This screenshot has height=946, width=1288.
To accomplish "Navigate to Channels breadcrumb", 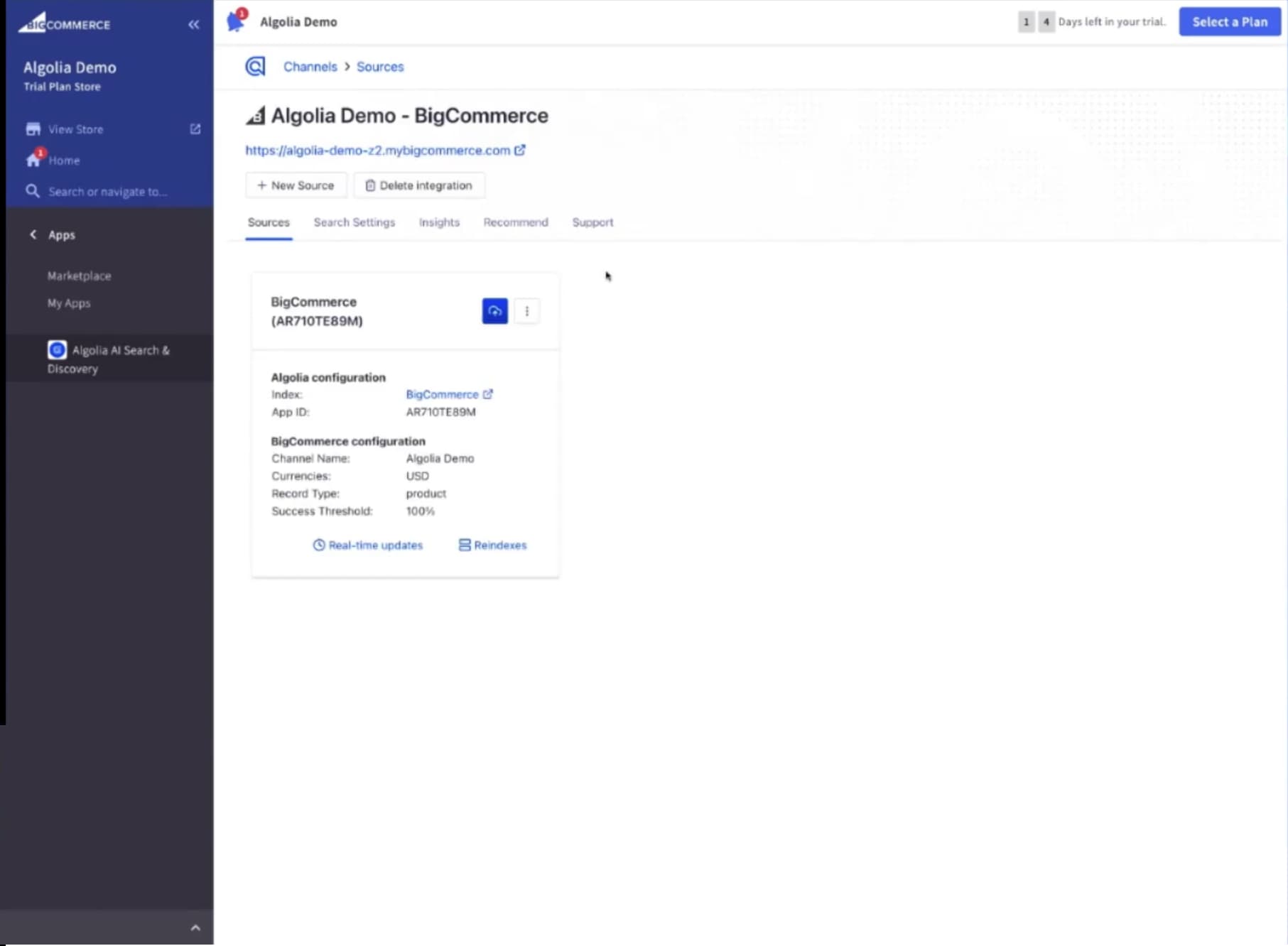I will pos(310,67).
